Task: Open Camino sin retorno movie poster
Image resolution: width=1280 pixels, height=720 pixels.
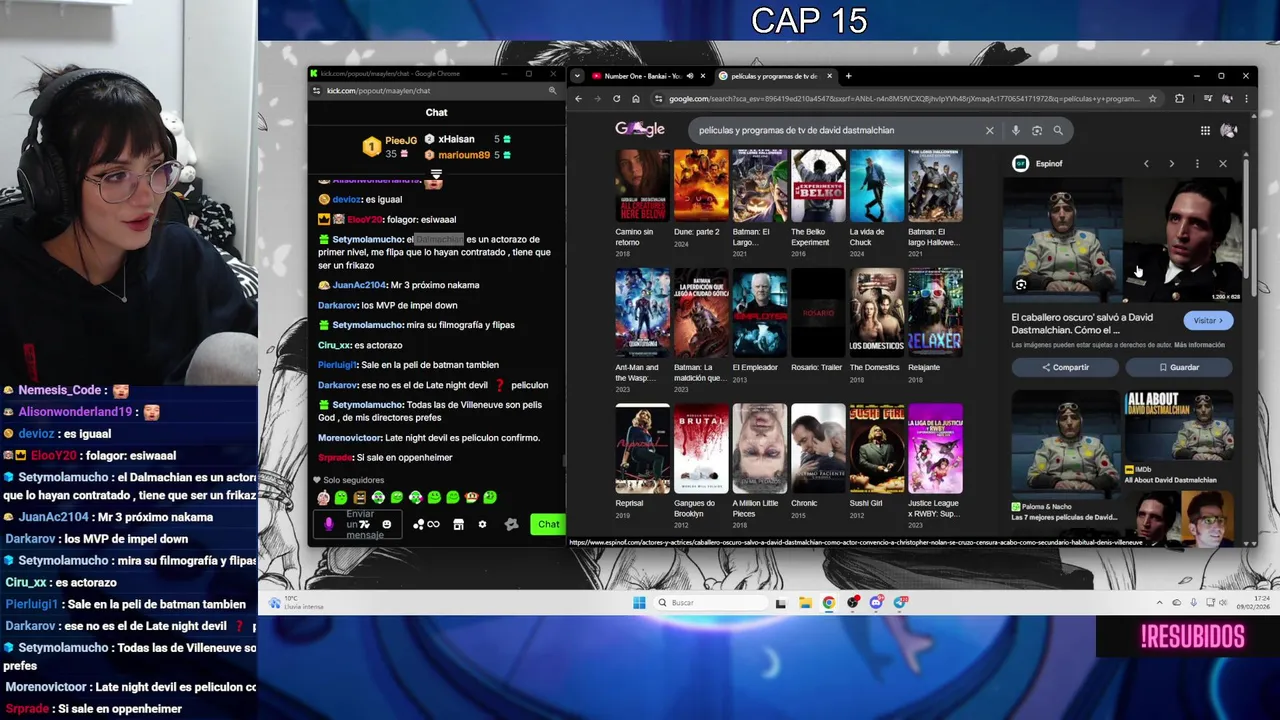Action: point(642,186)
